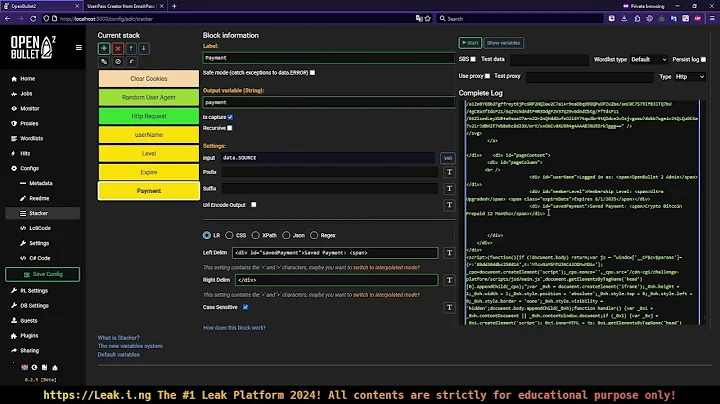Delete the selected block with red X
Viewport: 720px width, 404px height.
118,48
